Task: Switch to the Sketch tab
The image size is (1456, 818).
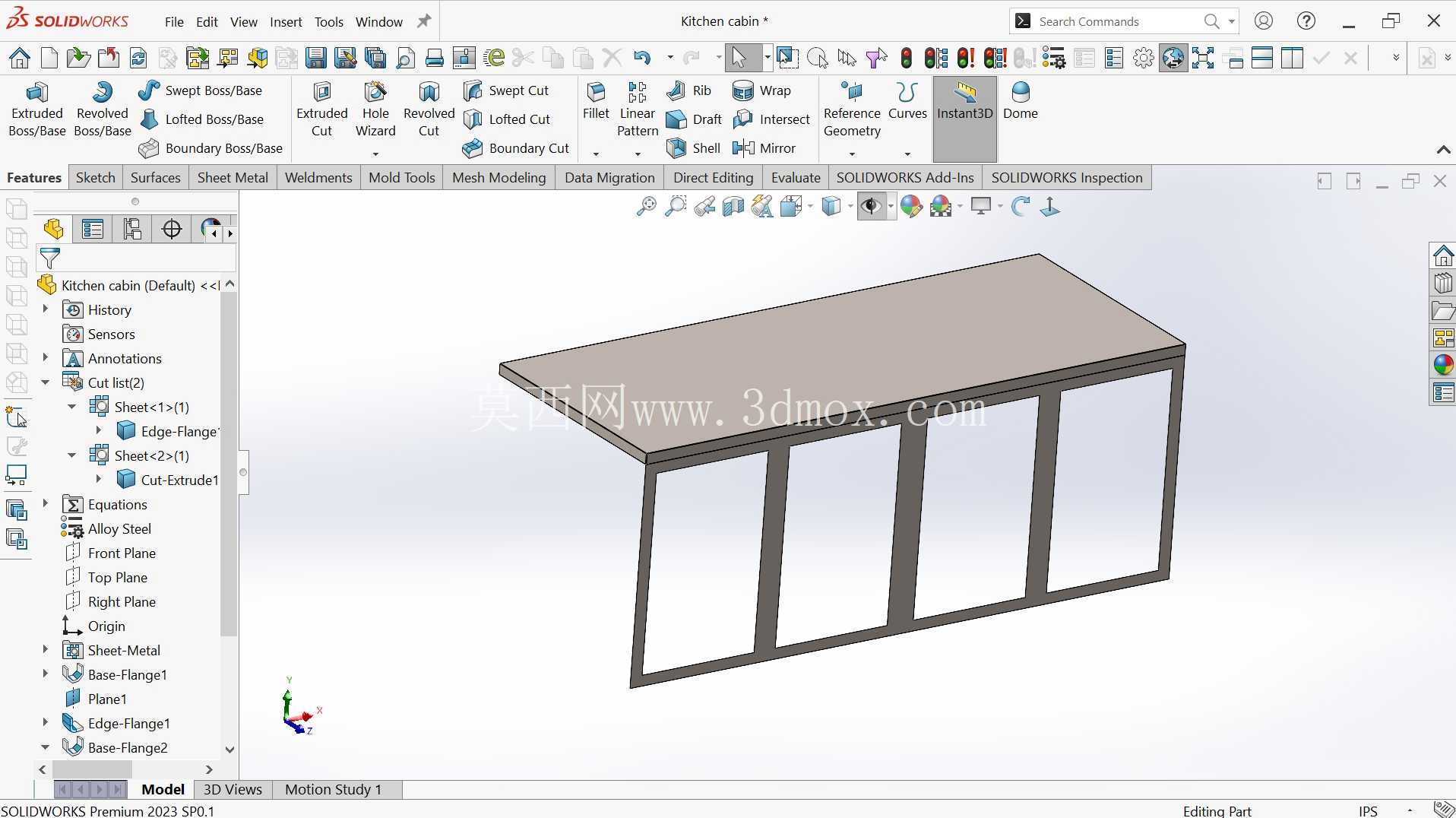Action: tap(96, 178)
